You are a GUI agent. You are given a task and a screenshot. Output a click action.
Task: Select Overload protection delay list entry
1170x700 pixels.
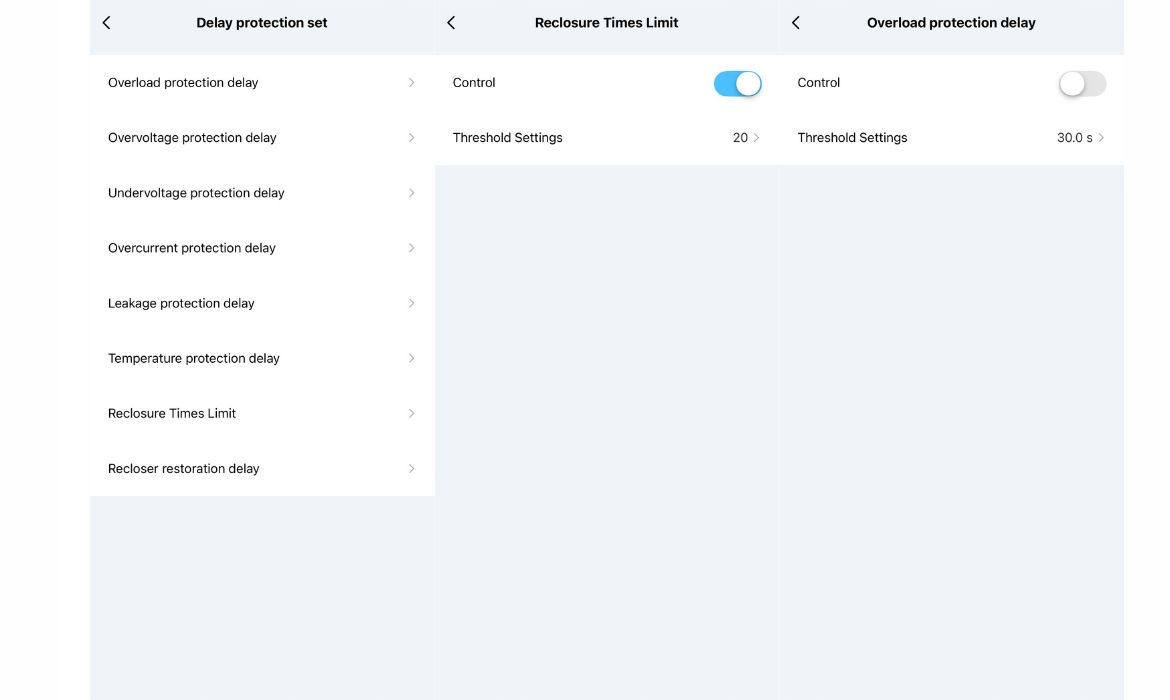(262, 82)
